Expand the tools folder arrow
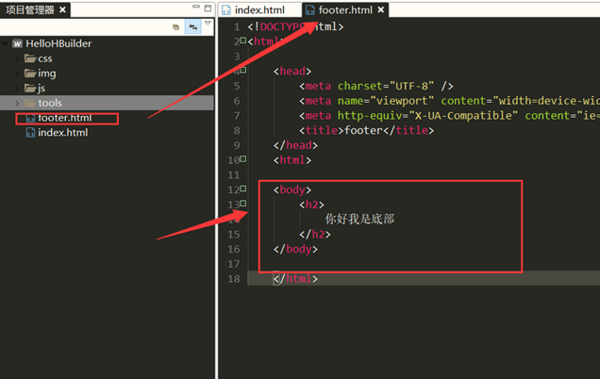The image size is (600, 379). (17, 103)
